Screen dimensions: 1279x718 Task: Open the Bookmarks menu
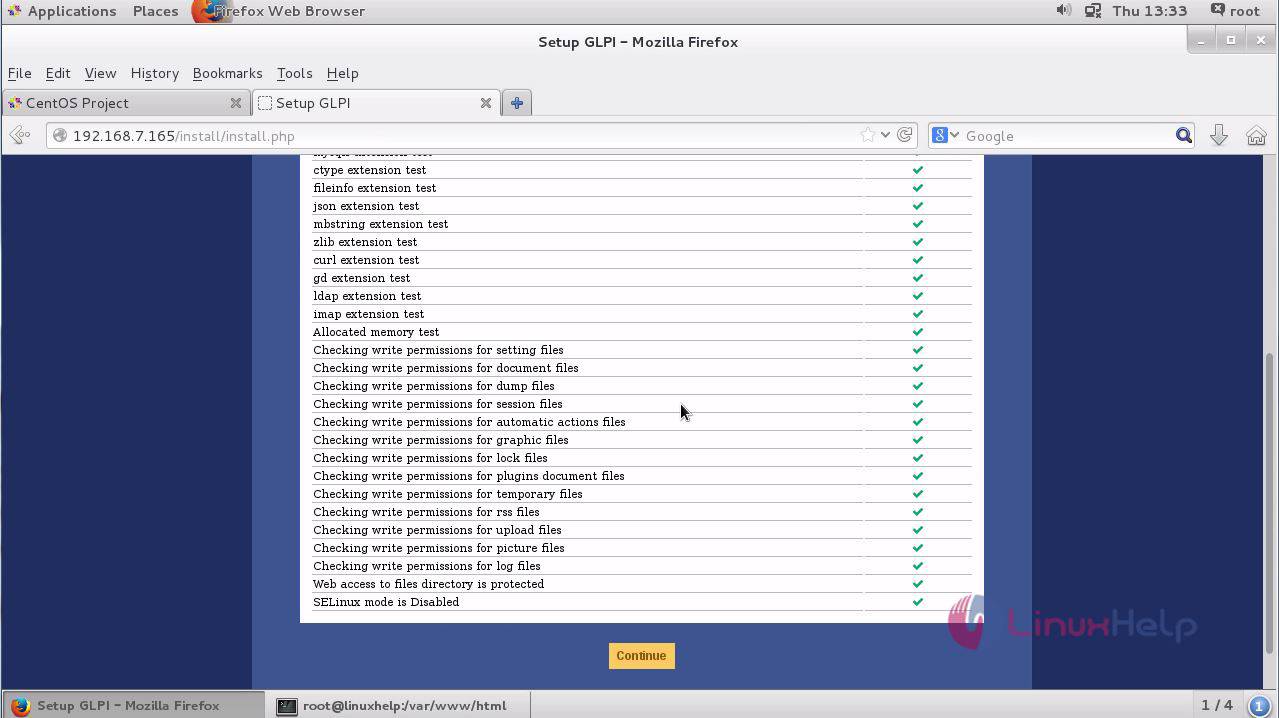[227, 73]
